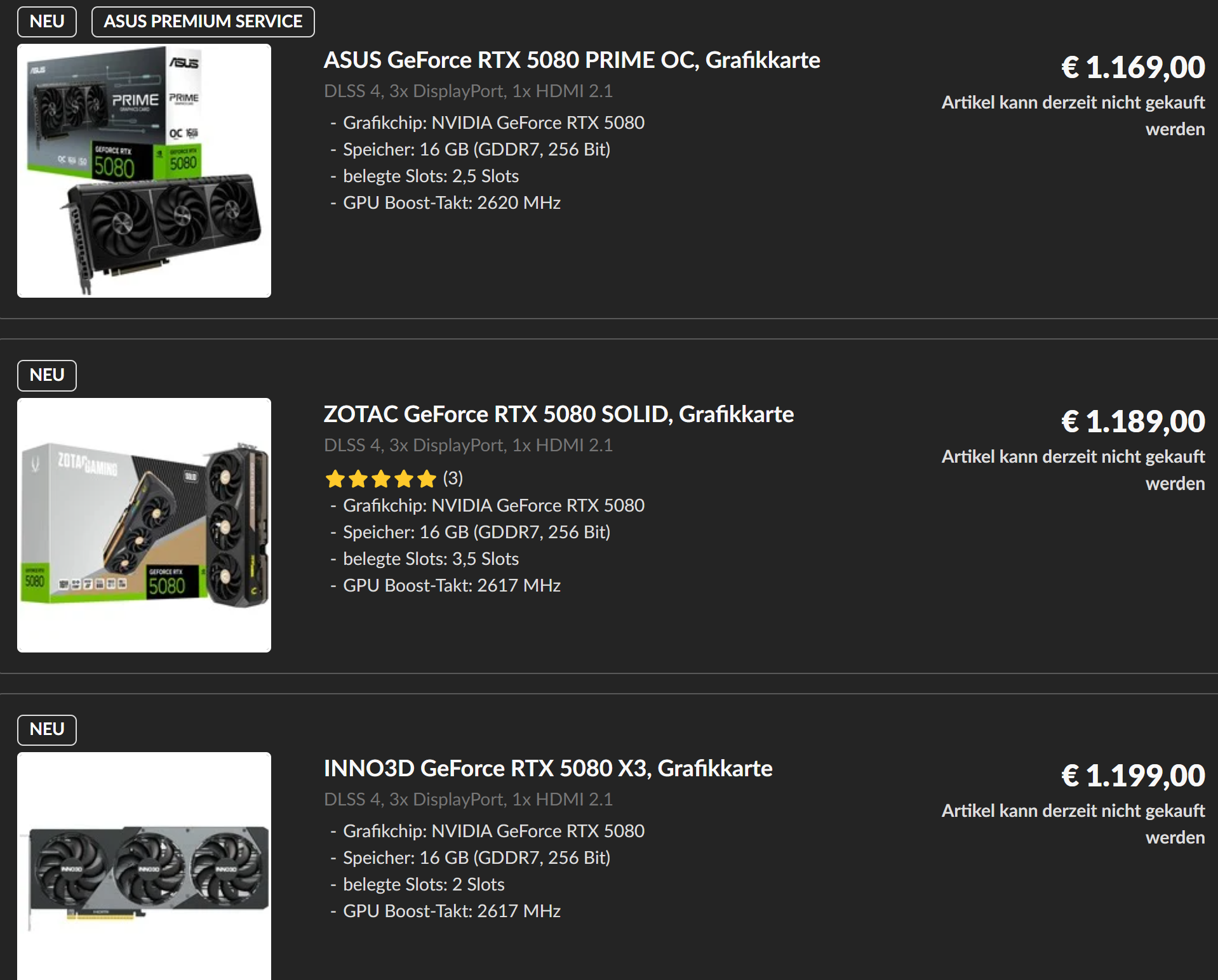This screenshot has width=1218, height=980.
Task: Click 'belegte Slots: 2 Slots' spec line
Action: 424,885
